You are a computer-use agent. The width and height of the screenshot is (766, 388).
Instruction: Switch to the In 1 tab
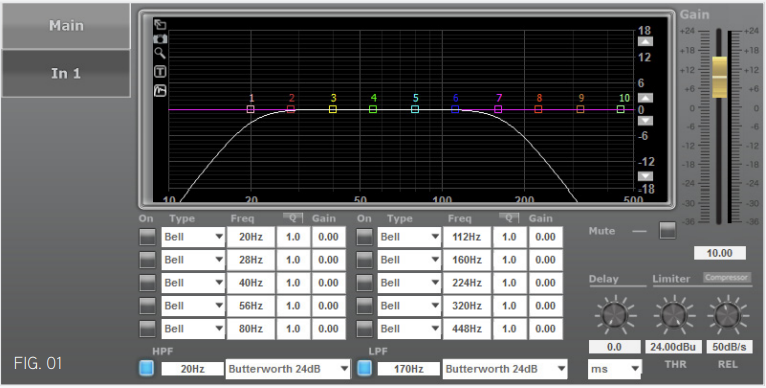coord(66,73)
